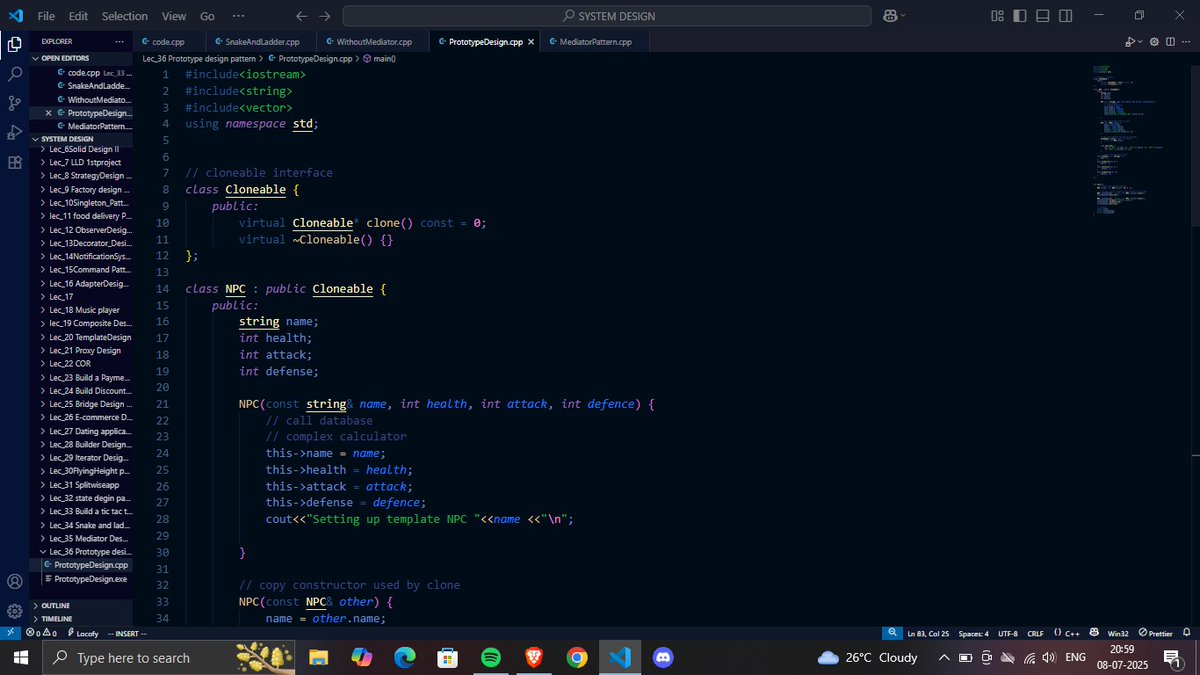Open the Explorer view in activity bar
The width and height of the screenshot is (1200, 675).
tap(14, 44)
